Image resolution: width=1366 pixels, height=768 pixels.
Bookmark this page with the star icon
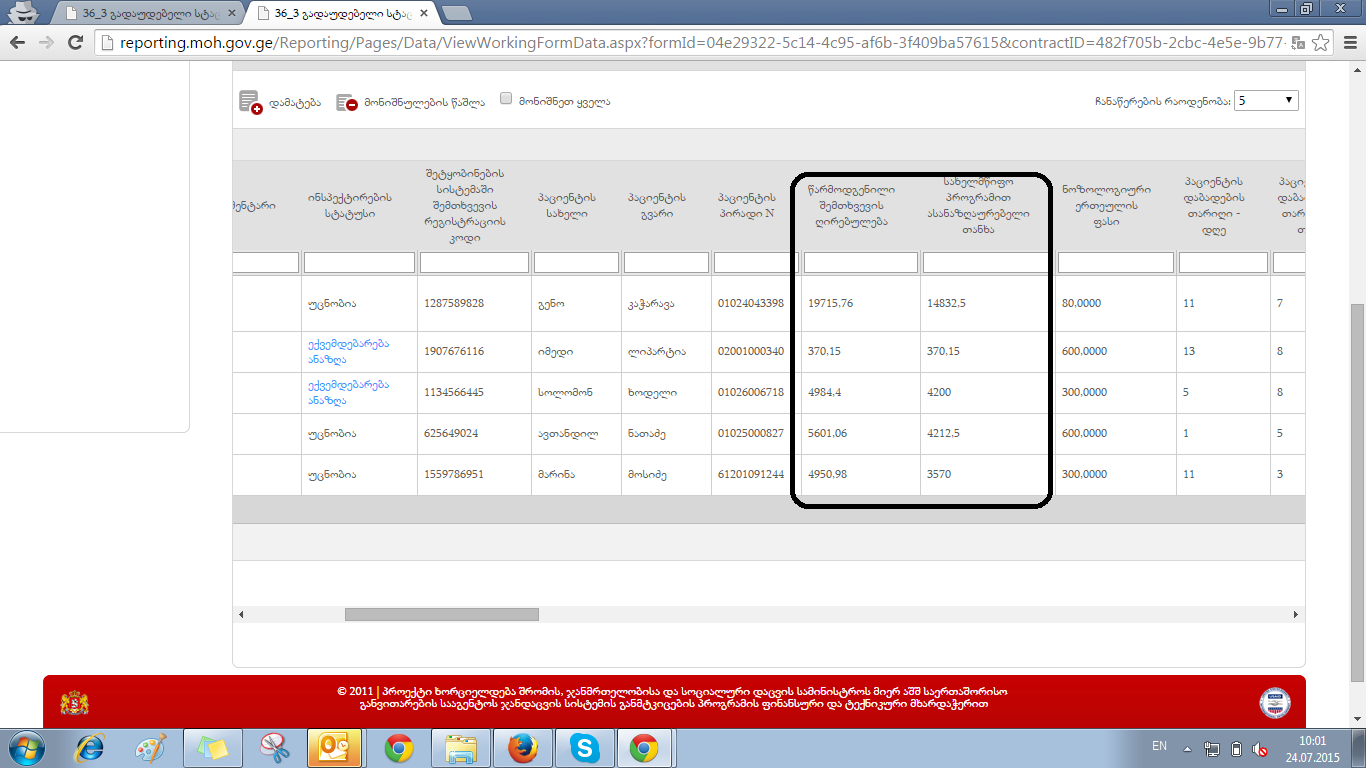[1320, 43]
